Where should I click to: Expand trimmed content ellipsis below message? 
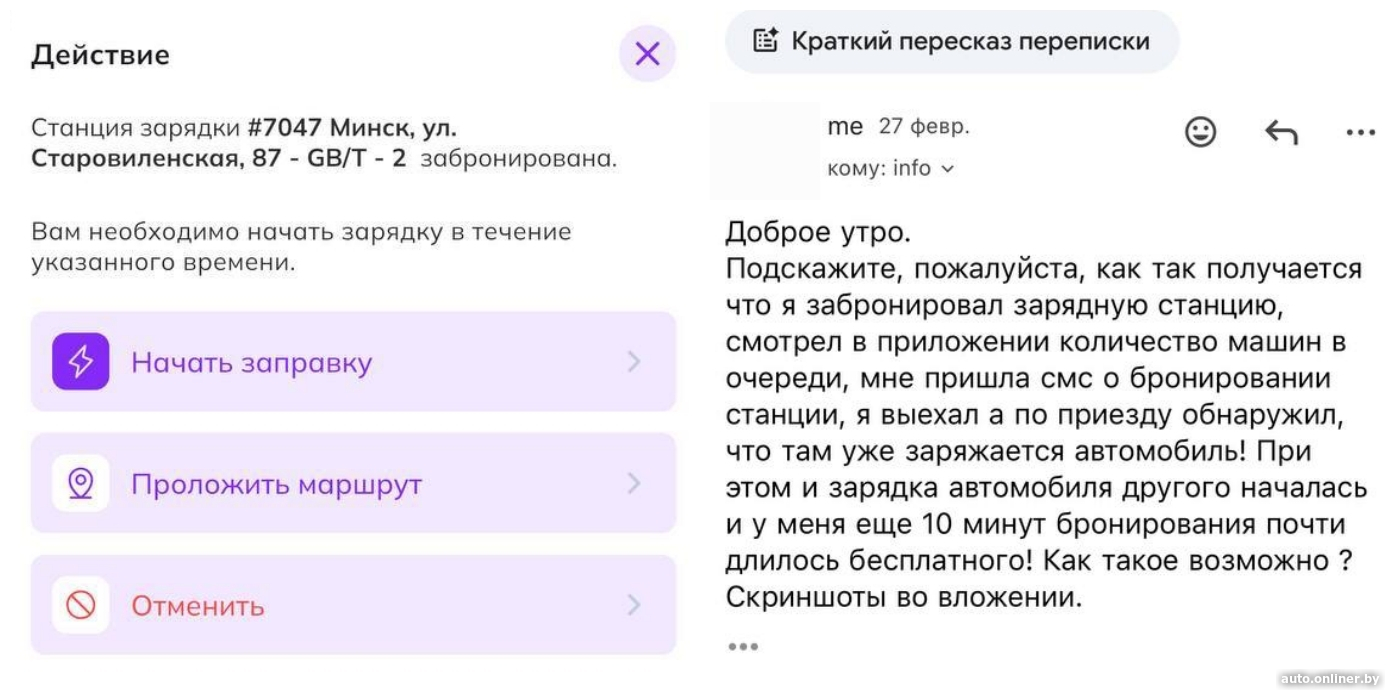click(x=742, y=647)
